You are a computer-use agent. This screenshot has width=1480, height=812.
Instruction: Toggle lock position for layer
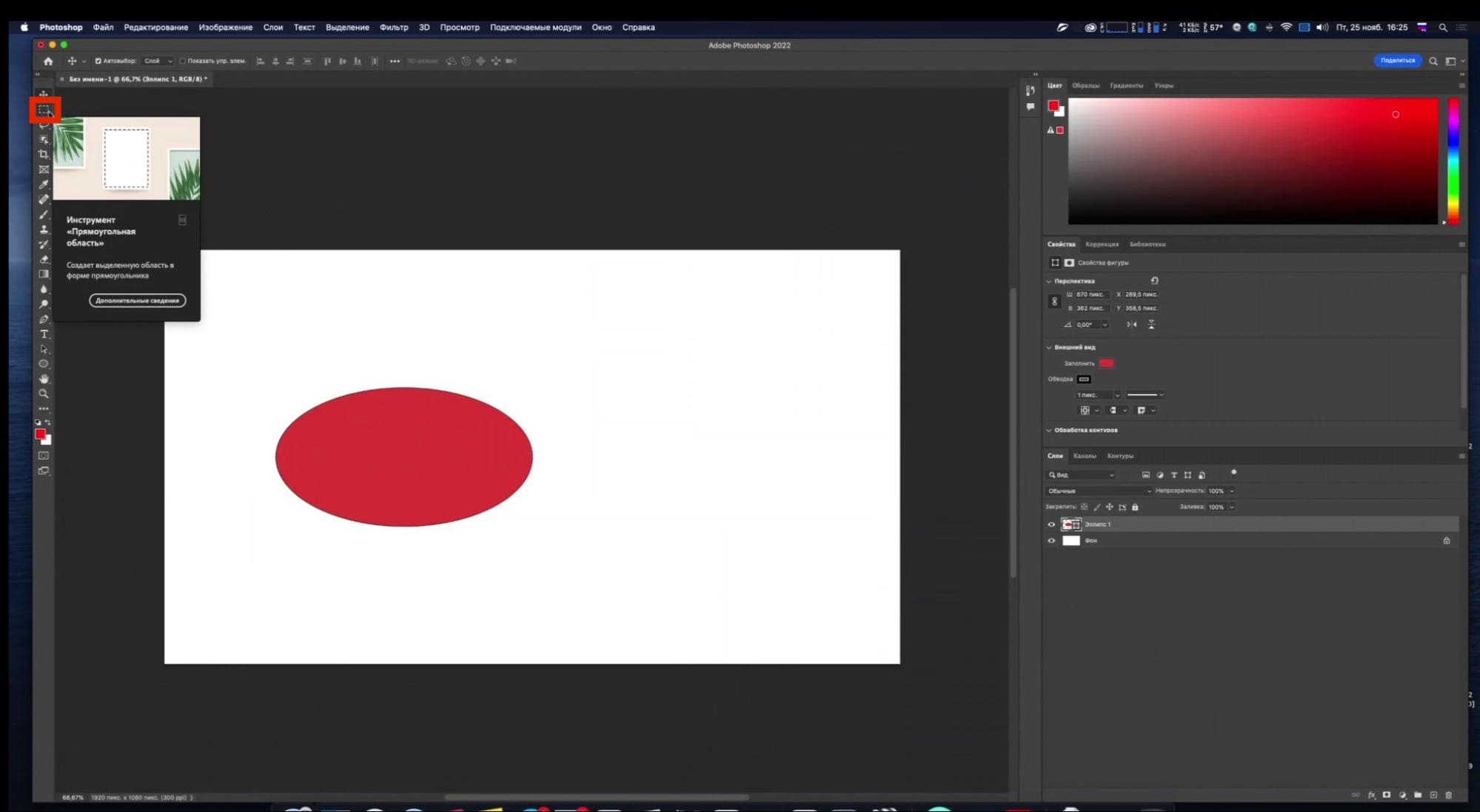click(1109, 507)
